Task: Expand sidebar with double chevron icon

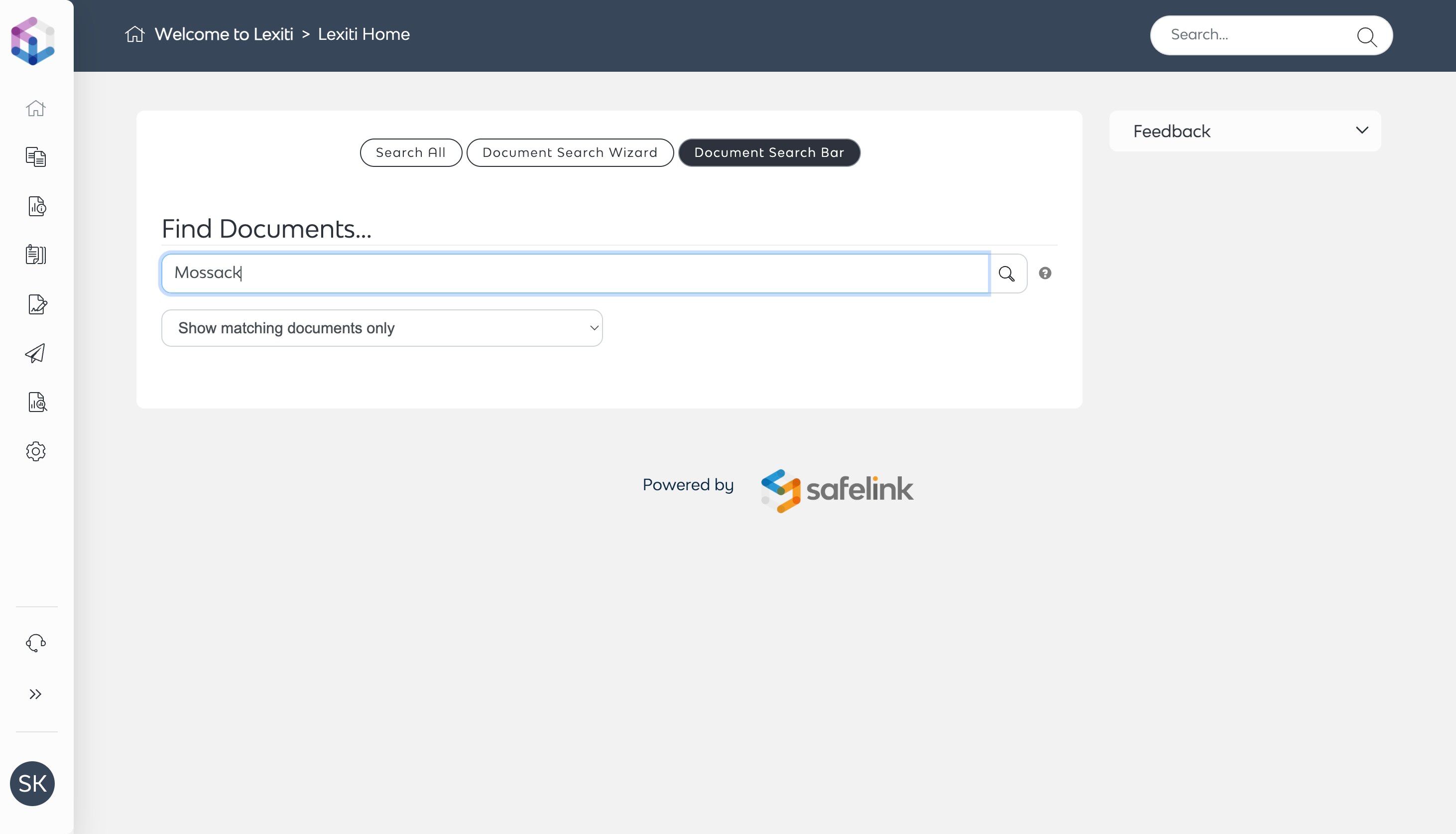Action: coord(35,694)
